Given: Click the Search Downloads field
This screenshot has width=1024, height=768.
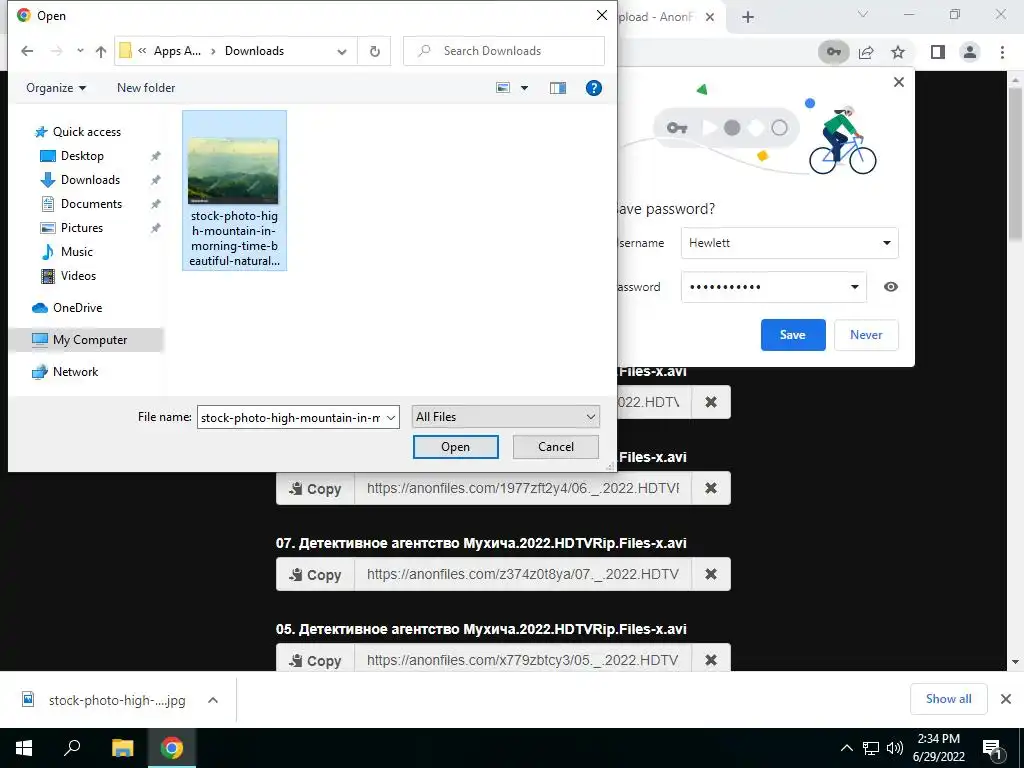Looking at the screenshot, I should coord(504,51).
